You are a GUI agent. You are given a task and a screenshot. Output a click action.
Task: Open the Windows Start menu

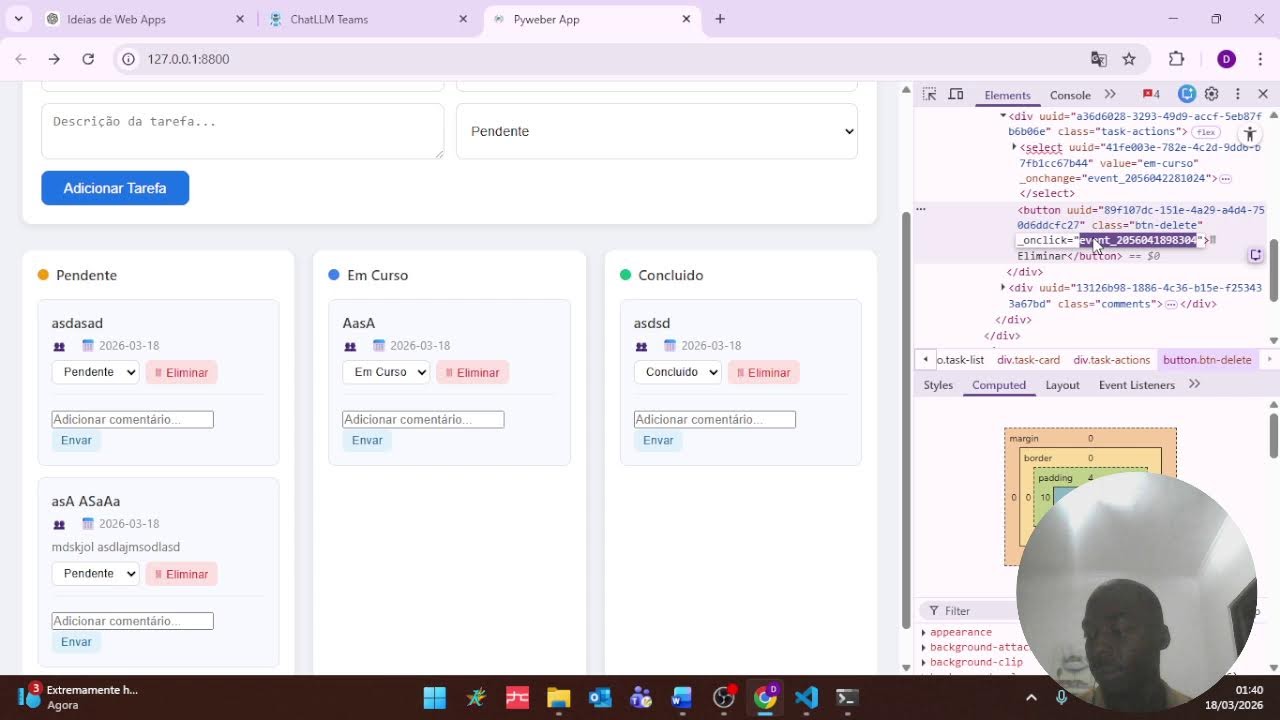[435, 697]
